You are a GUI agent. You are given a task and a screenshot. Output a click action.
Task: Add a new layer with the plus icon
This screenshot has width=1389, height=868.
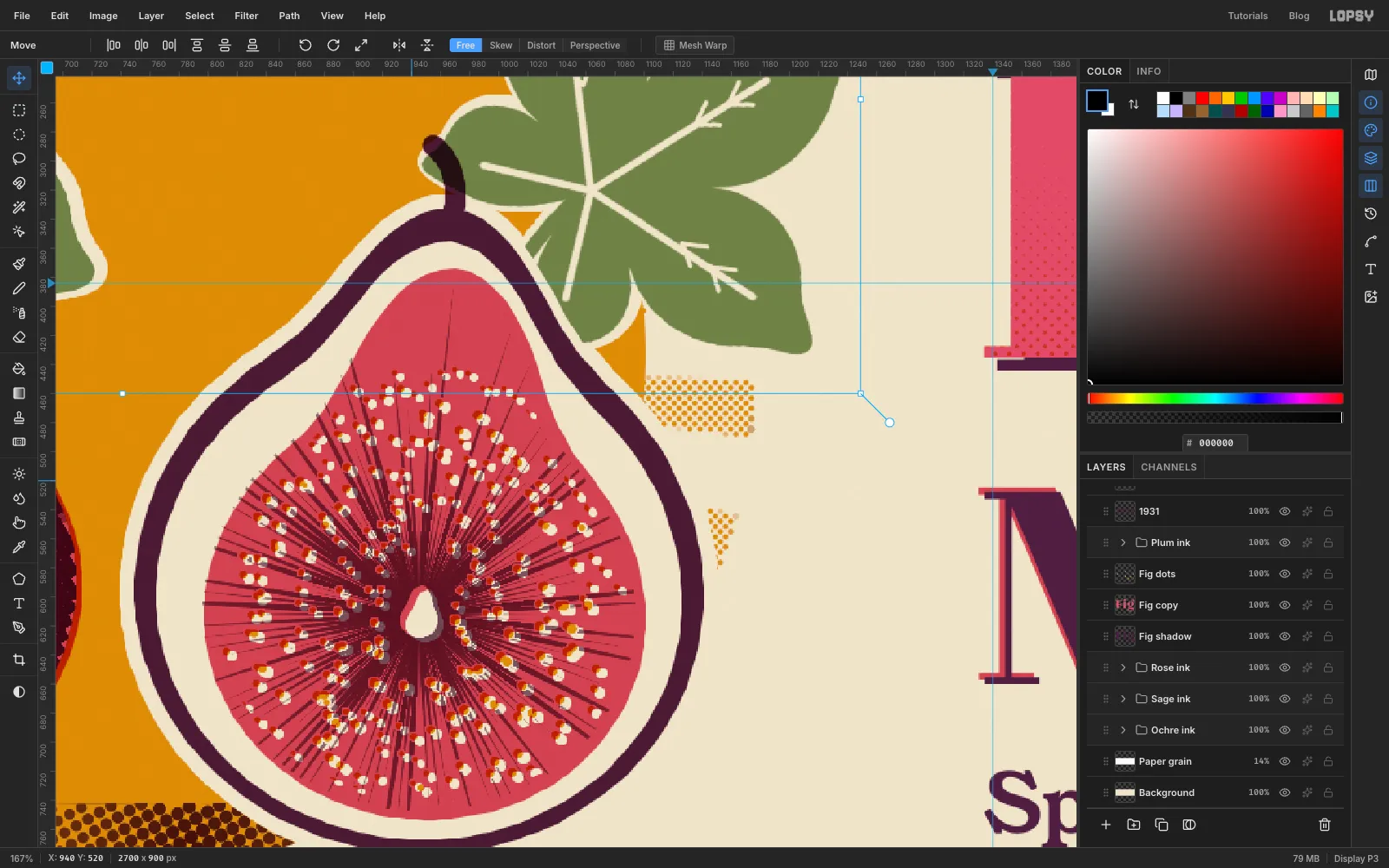(1106, 825)
